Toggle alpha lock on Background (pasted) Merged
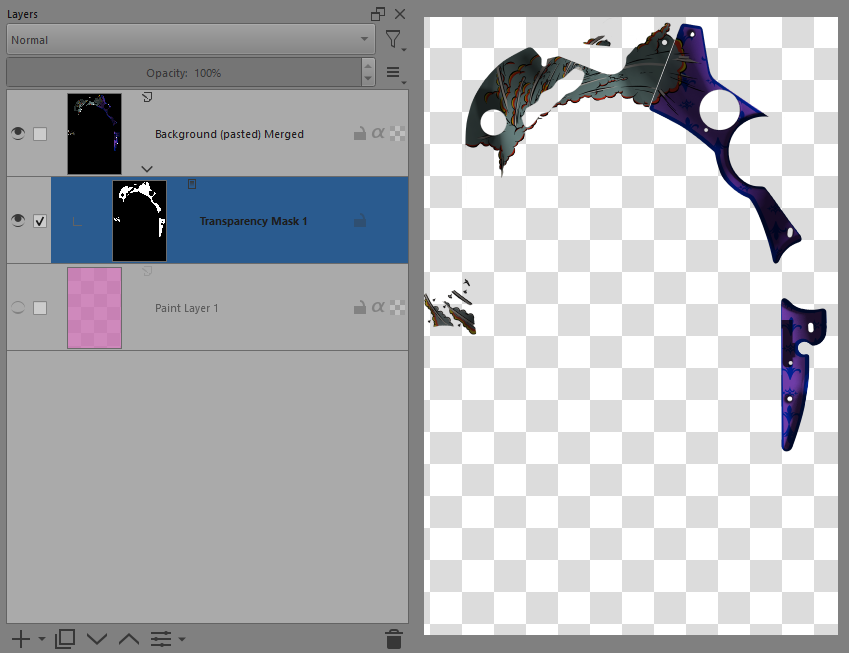Image resolution: width=849 pixels, height=653 pixels. pos(397,134)
